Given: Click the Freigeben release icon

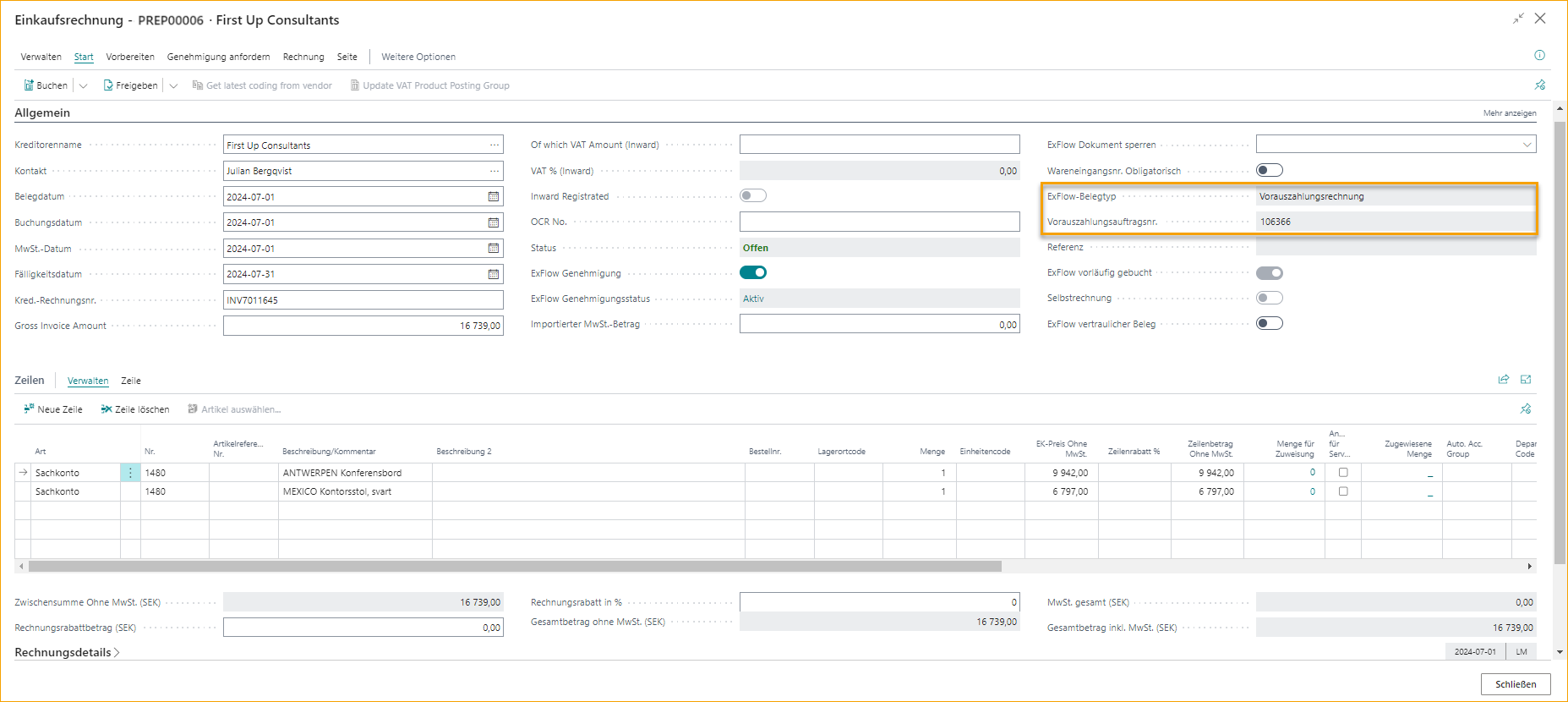Looking at the screenshot, I should 108,85.
